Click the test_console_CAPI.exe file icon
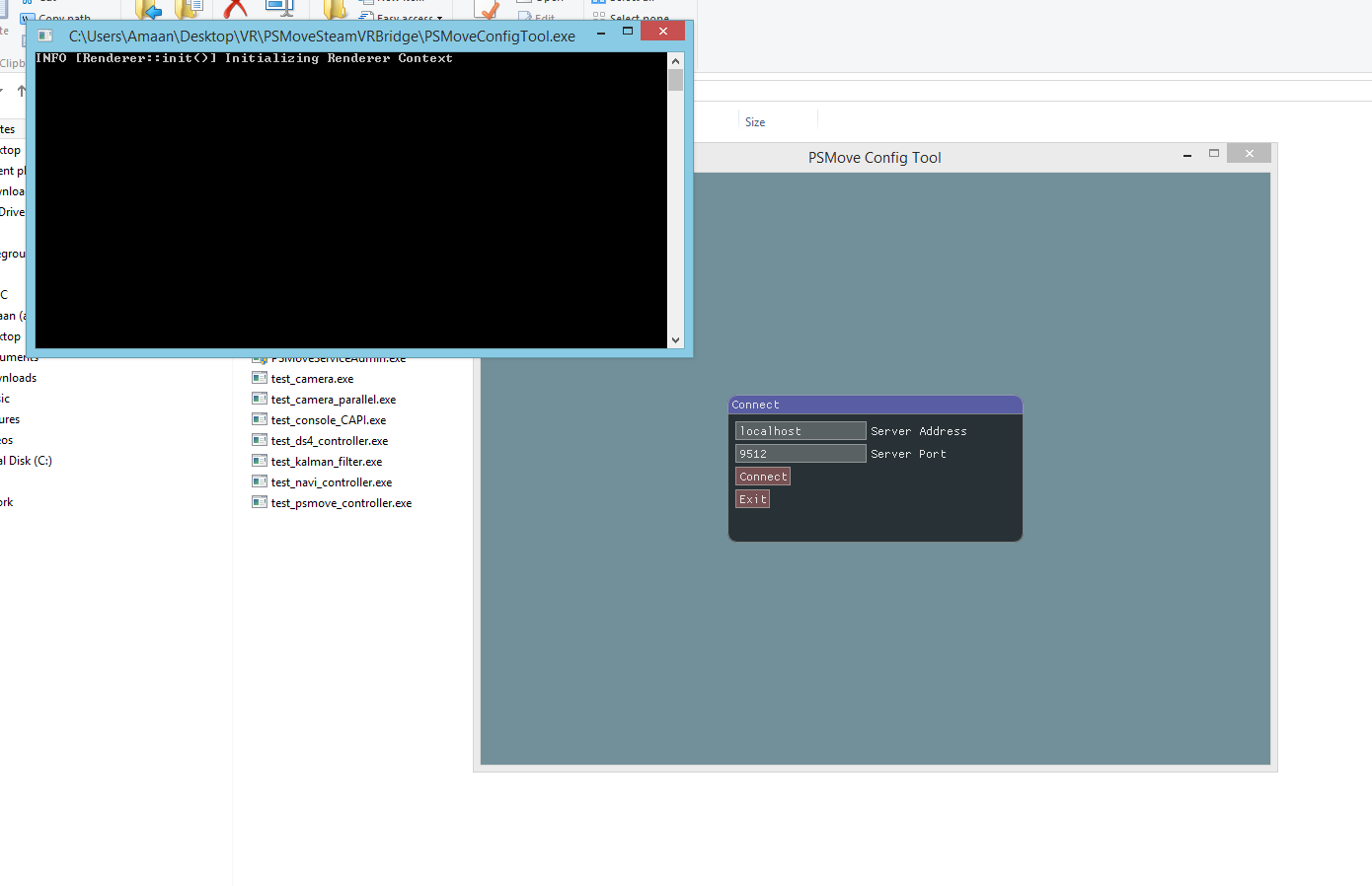The height and width of the screenshot is (886, 1372). point(260,419)
